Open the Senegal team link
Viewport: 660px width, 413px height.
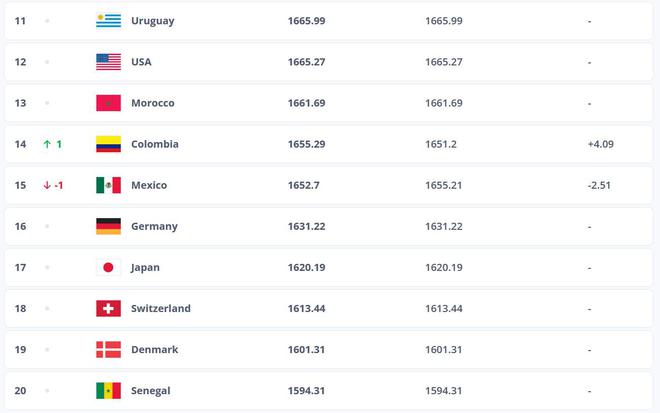[x=151, y=391]
